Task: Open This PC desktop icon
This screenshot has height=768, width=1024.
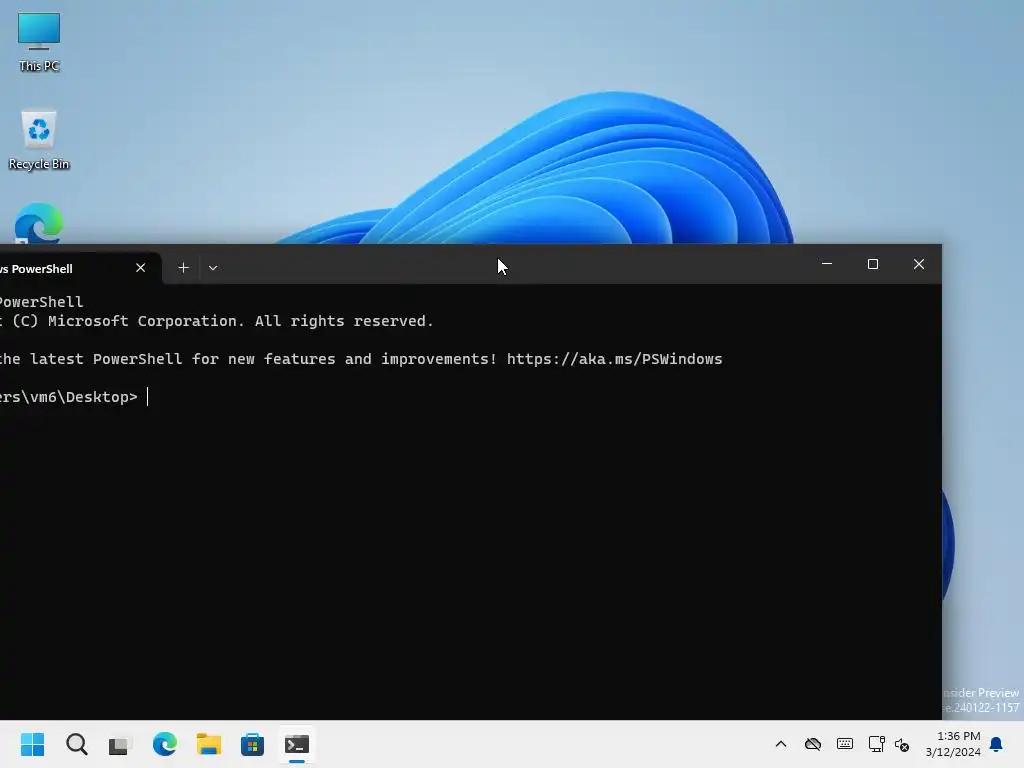Action: (x=39, y=42)
